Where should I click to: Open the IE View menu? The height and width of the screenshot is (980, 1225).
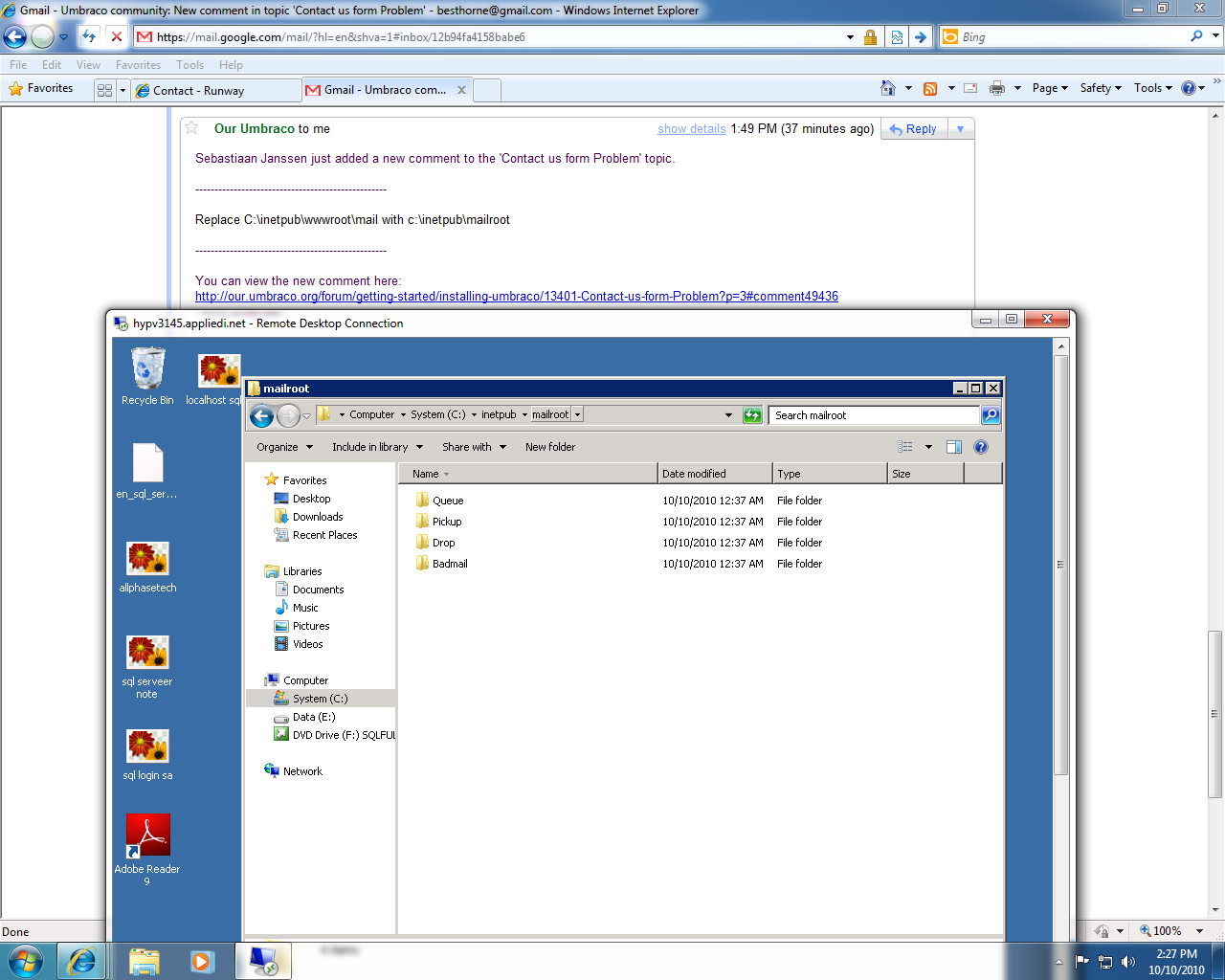(x=88, y=65)
